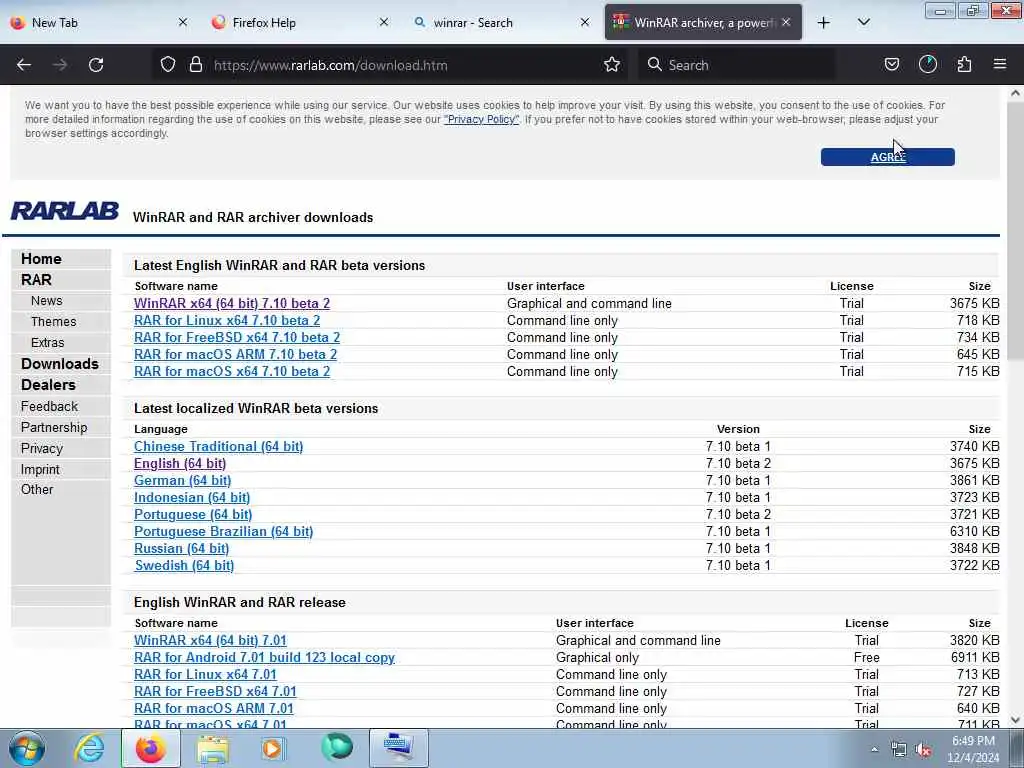Open Downloads in the sidebar

click(x=59, y=364)
